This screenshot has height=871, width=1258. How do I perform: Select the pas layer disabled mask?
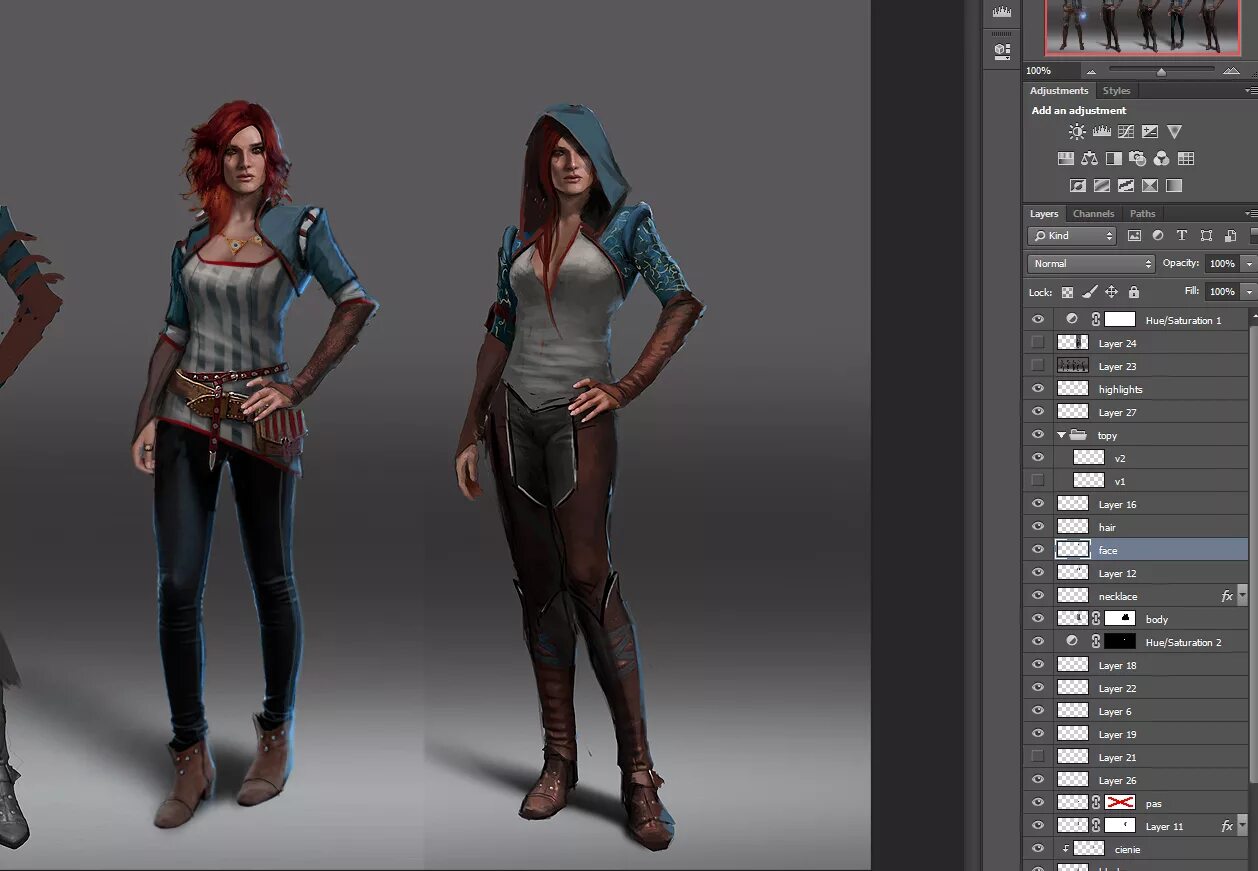[x=1120, y=803]
